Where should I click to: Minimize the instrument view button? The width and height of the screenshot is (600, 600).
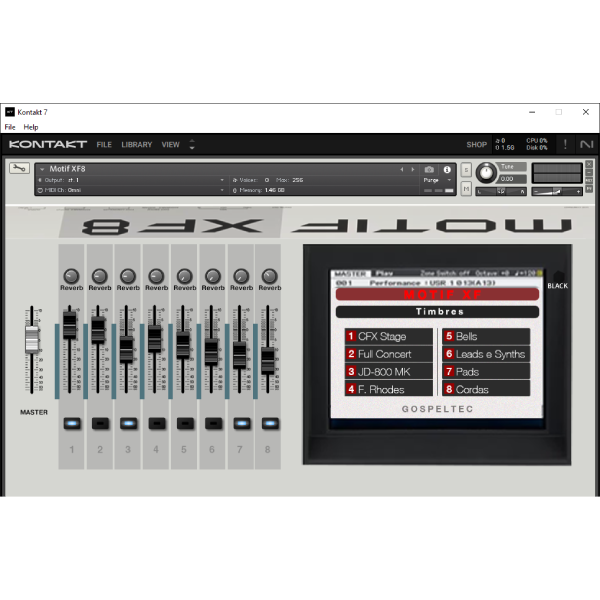click(x=589, y=173)
